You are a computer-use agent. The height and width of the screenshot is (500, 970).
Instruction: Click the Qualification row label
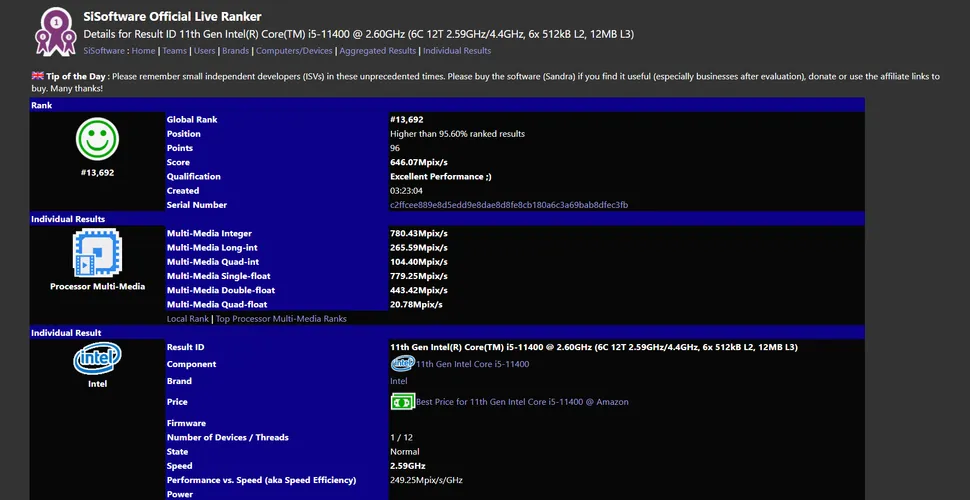pyautogui.click(x=194, y=176)
